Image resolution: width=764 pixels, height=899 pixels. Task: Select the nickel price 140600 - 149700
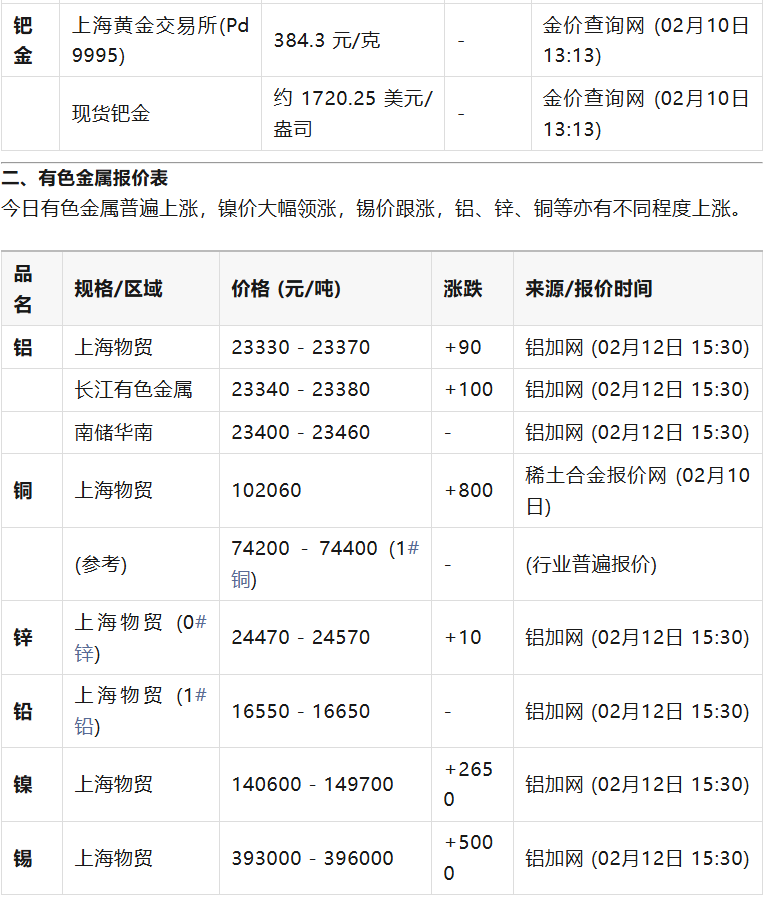tap(312, 785)
